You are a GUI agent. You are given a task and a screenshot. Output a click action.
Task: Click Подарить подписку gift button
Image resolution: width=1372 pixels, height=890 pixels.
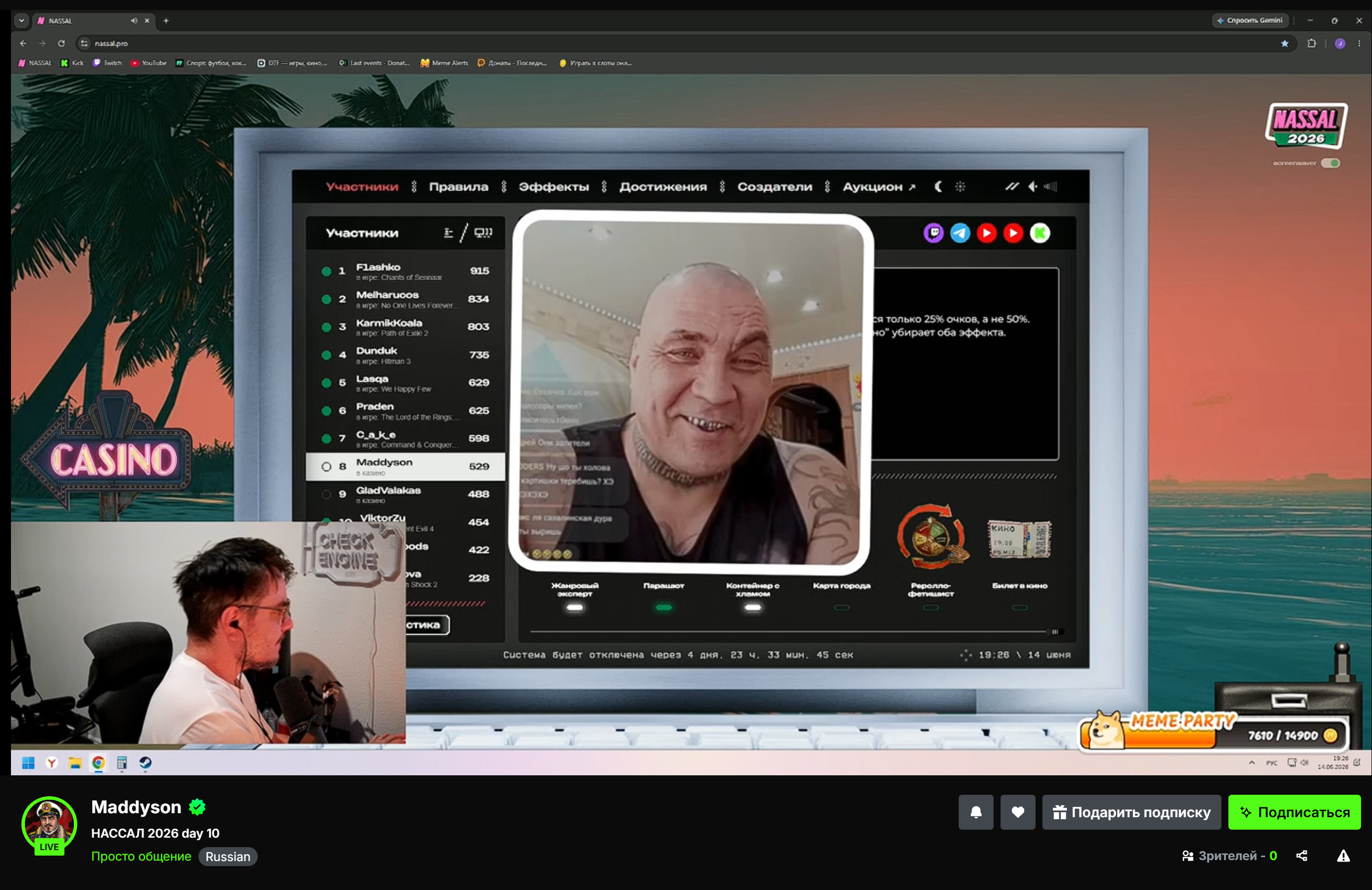(1131, 812)
